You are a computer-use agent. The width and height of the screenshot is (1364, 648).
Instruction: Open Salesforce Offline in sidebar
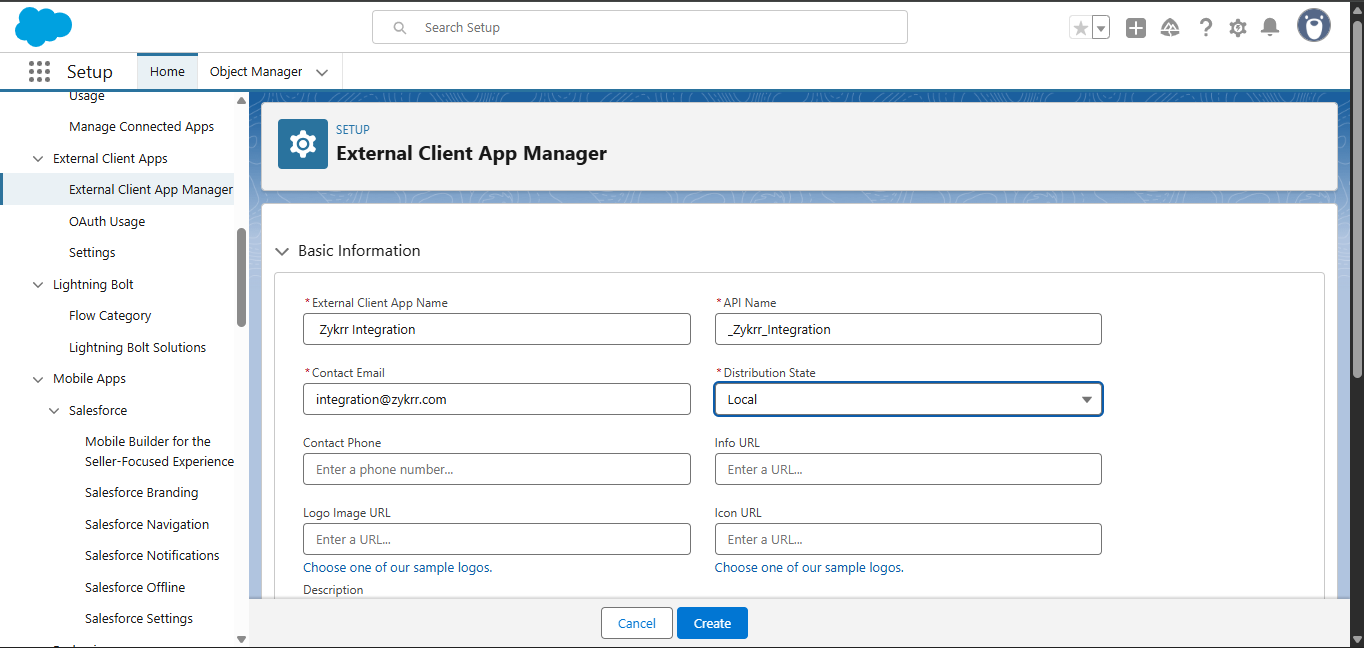click(135, 588)
